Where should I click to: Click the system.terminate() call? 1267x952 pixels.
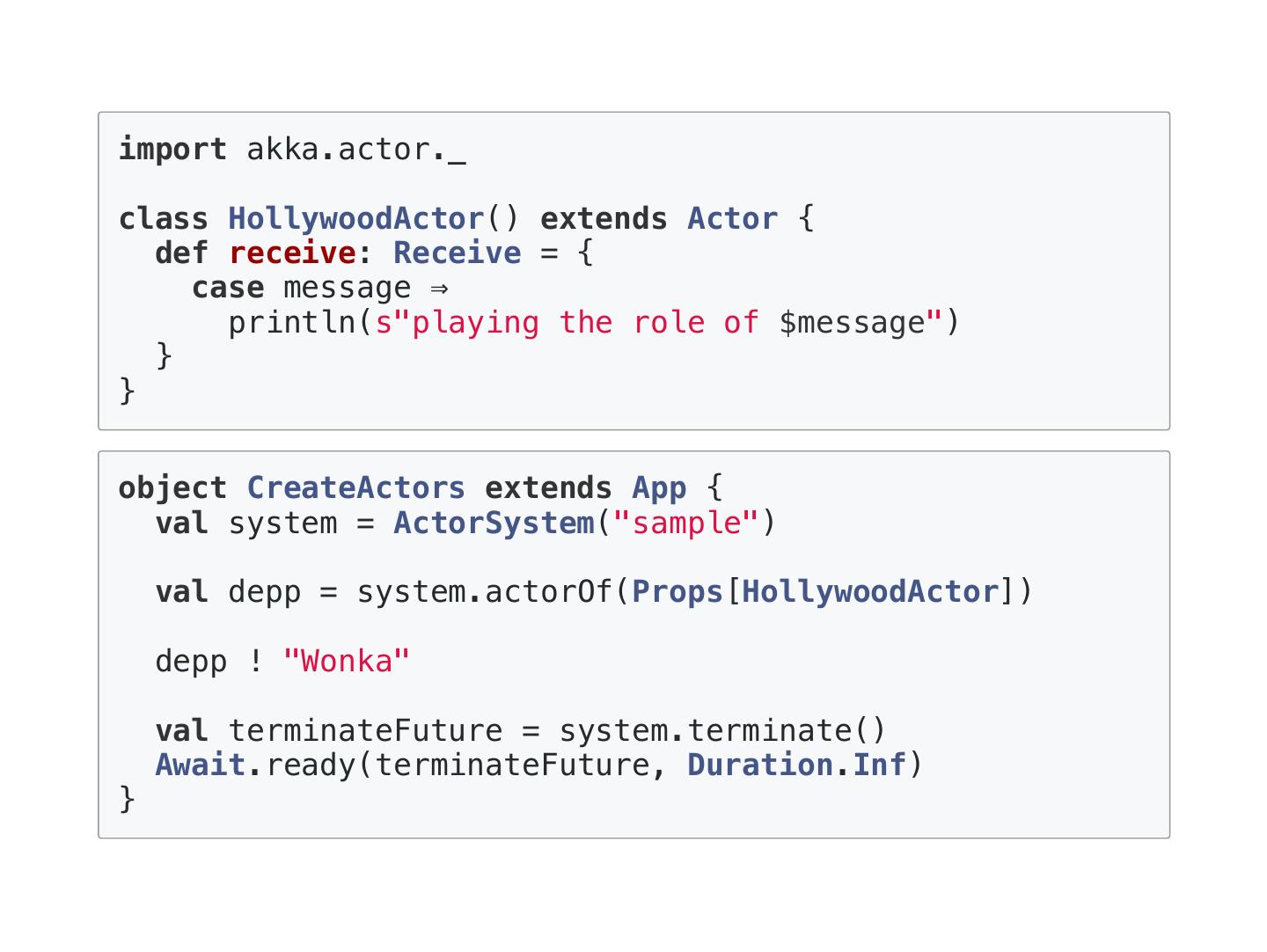(x=721, y=731)
